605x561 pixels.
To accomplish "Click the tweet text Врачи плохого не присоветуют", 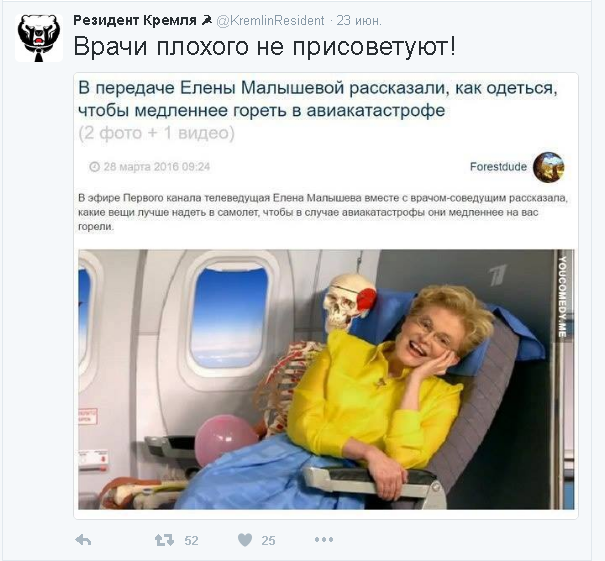I will click(x=265, y=47).
